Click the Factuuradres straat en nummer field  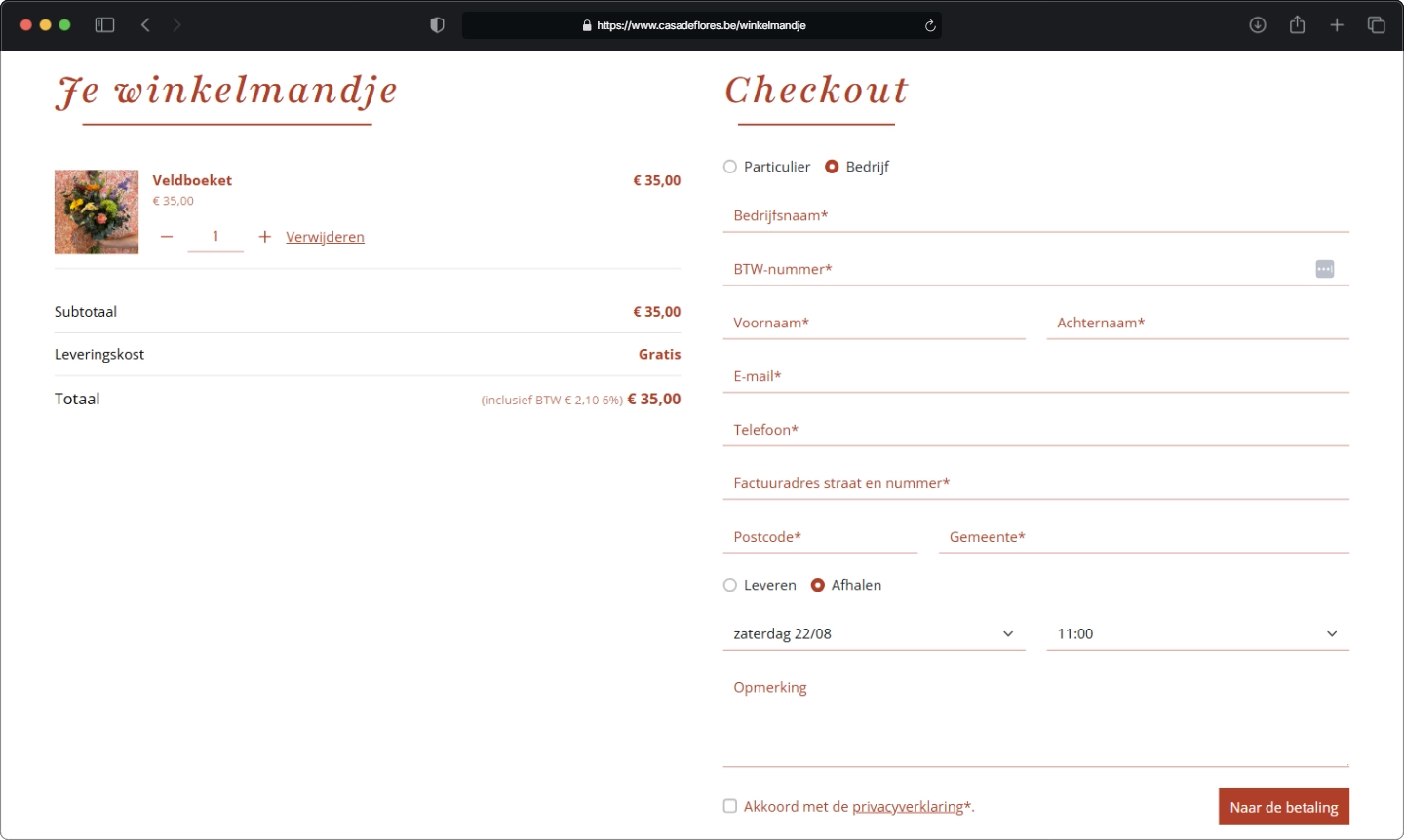pyautogui.click(x=1035, y=484)
